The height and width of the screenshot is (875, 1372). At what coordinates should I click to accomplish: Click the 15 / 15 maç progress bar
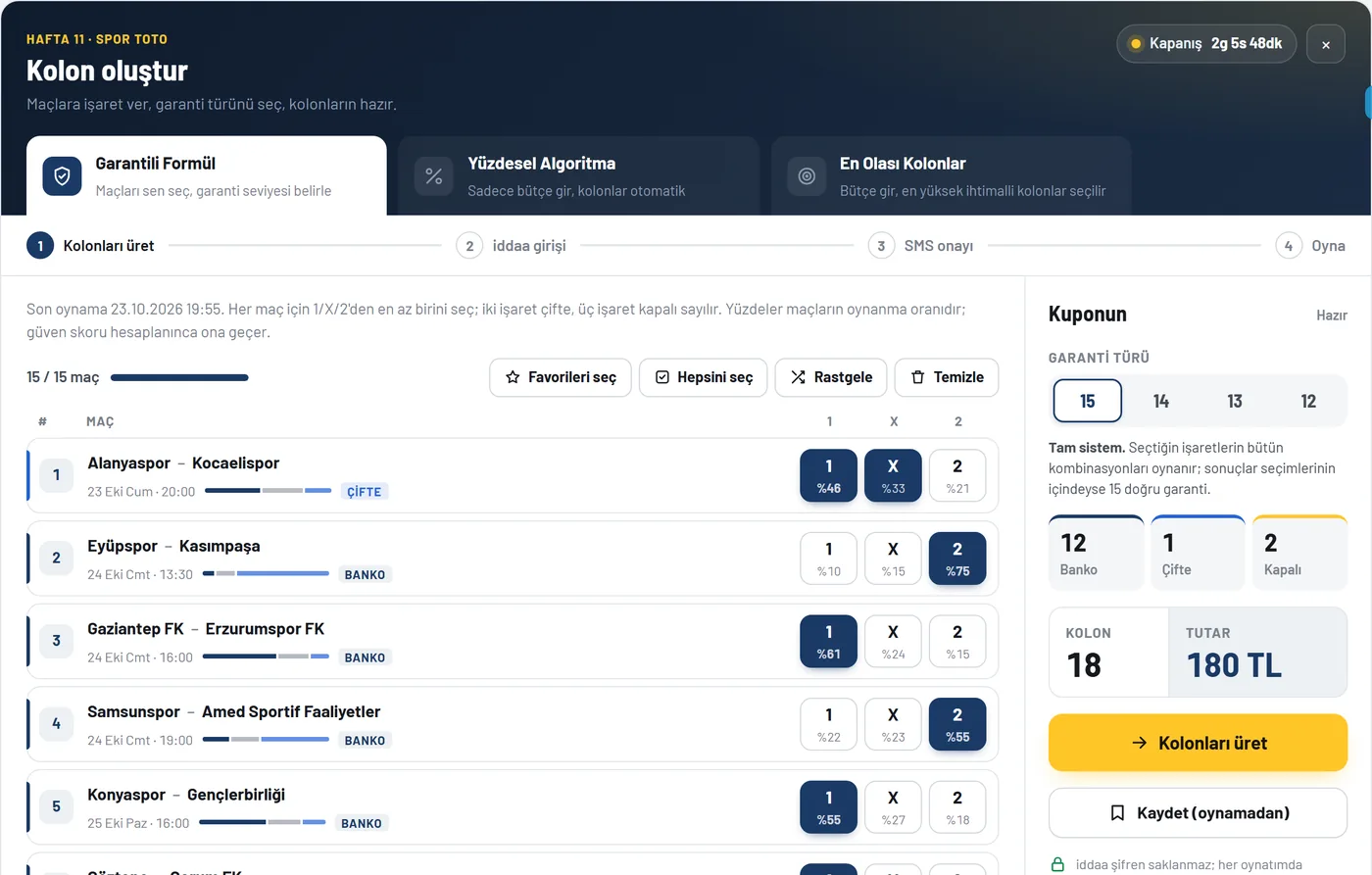179,377
